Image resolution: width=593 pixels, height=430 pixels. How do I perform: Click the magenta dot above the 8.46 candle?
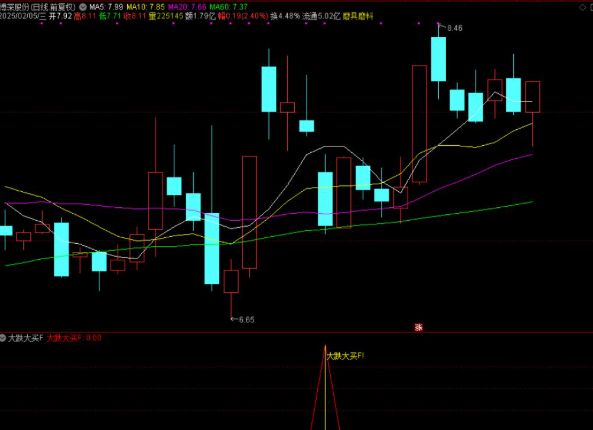click(438, 23)
